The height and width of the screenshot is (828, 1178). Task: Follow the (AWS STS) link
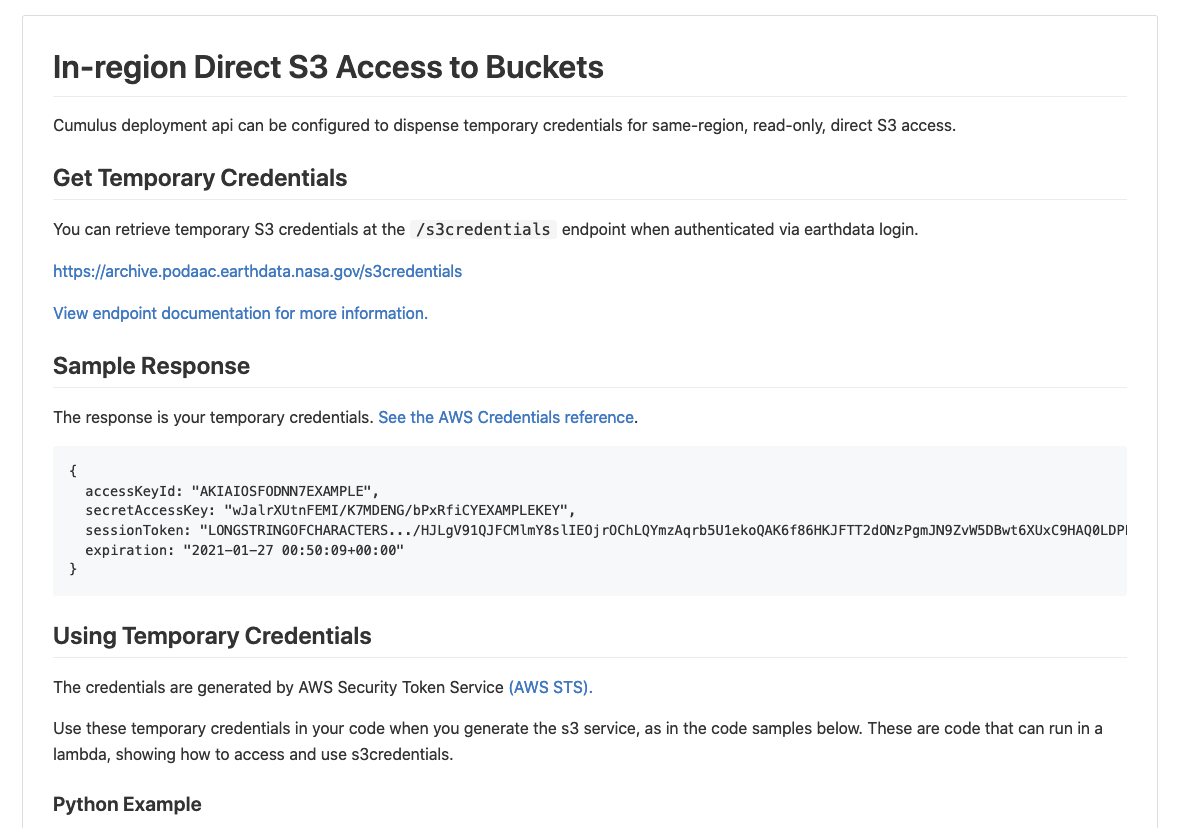[x=550, y=687]
